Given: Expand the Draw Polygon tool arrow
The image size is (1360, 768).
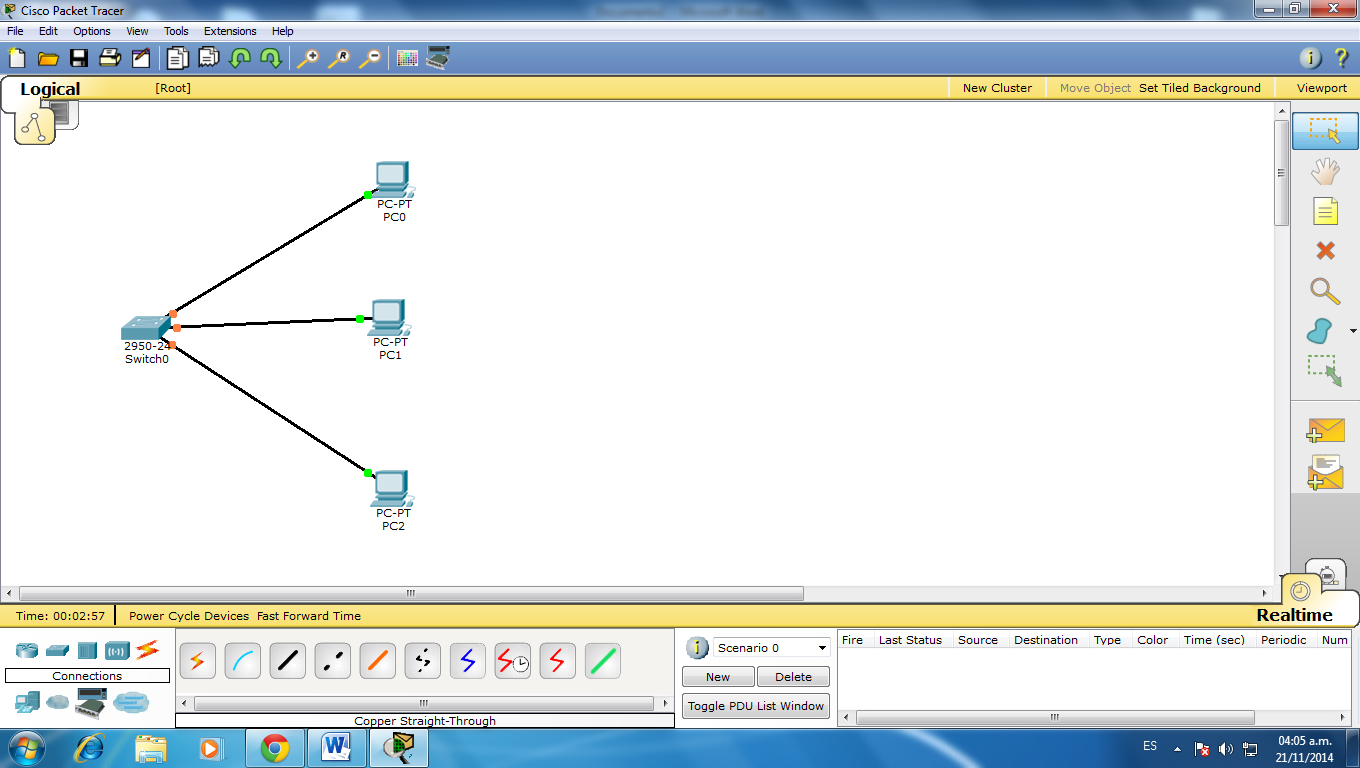Looking at the screenshot, I should [x=1353, y=331].
